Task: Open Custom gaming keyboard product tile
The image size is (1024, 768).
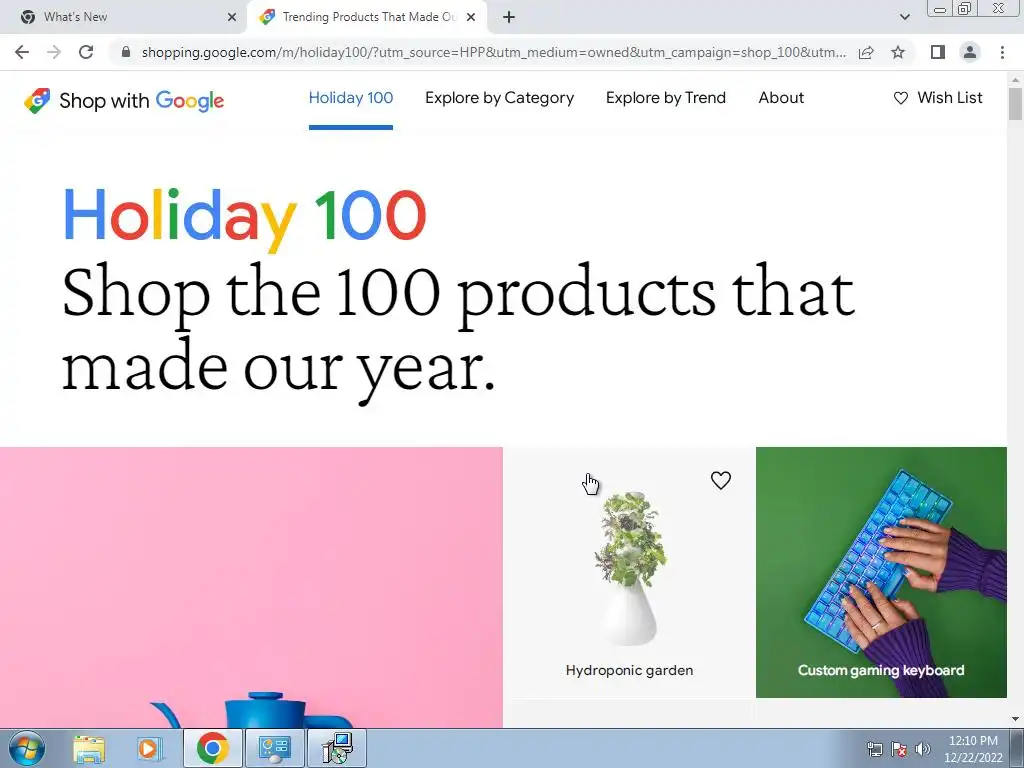Action: [881, 572]
